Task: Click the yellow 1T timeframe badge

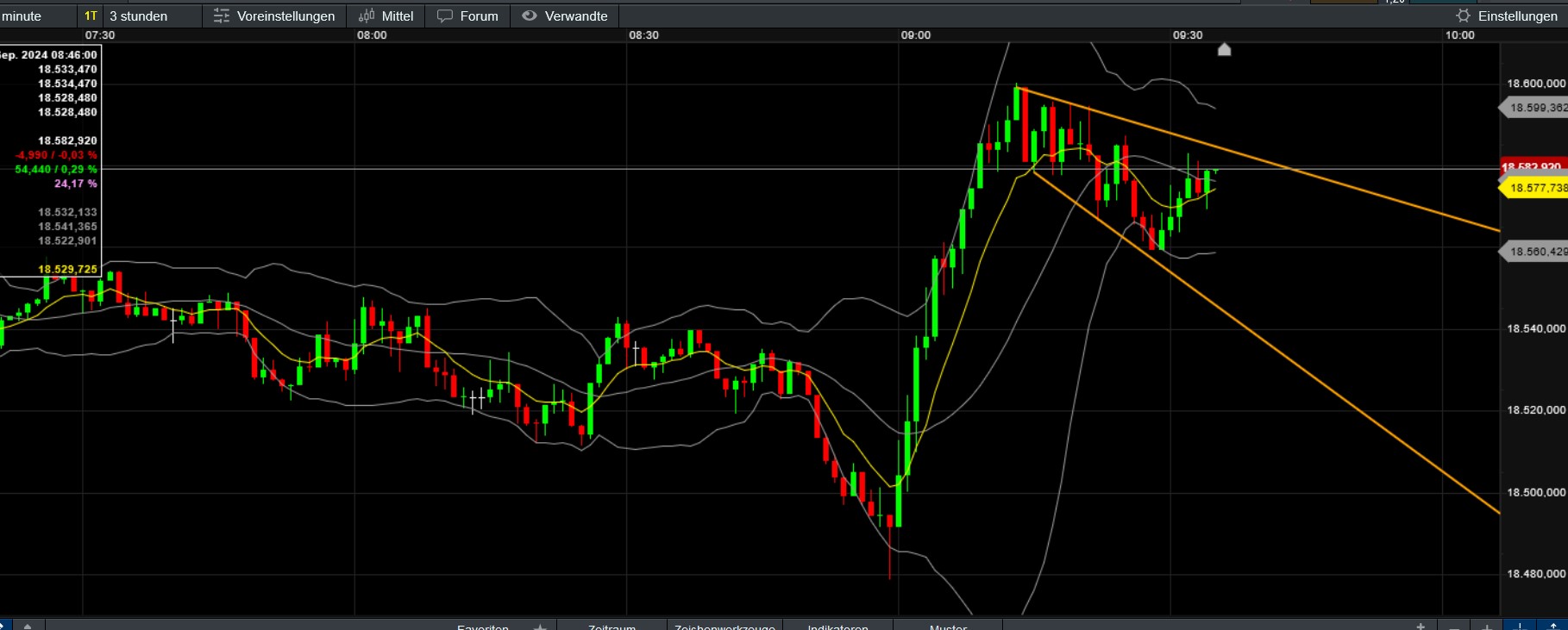Action: (x=91, y=16)
